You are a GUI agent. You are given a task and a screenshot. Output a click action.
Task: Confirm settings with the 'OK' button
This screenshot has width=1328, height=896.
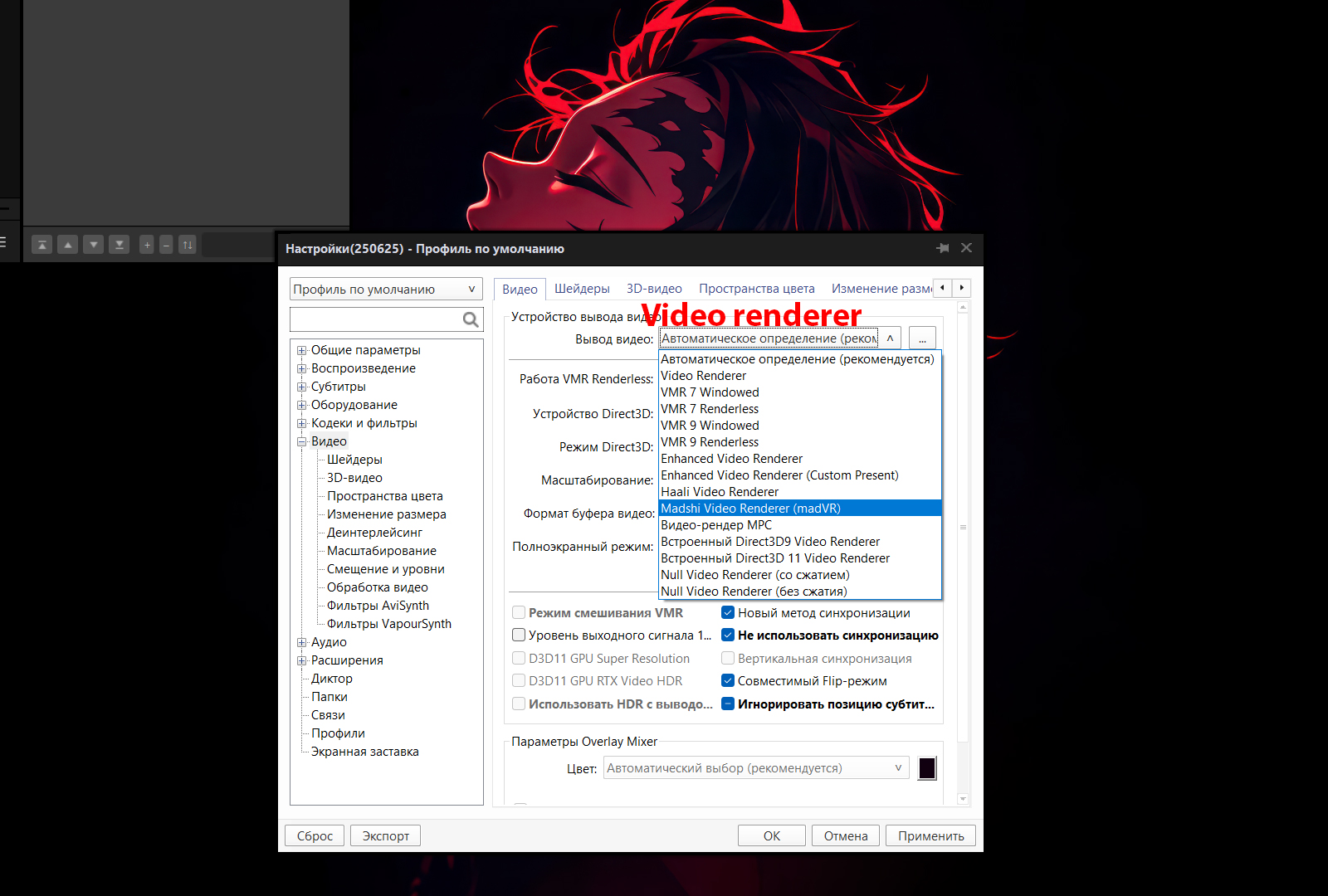click(772, 835)
